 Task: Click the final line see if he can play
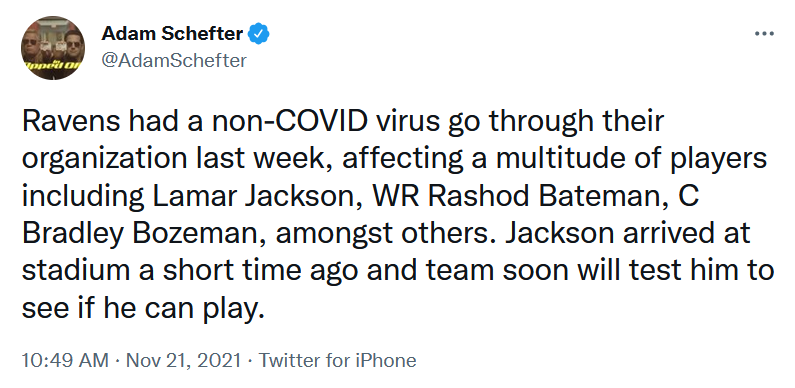click(x=144, y=309)
